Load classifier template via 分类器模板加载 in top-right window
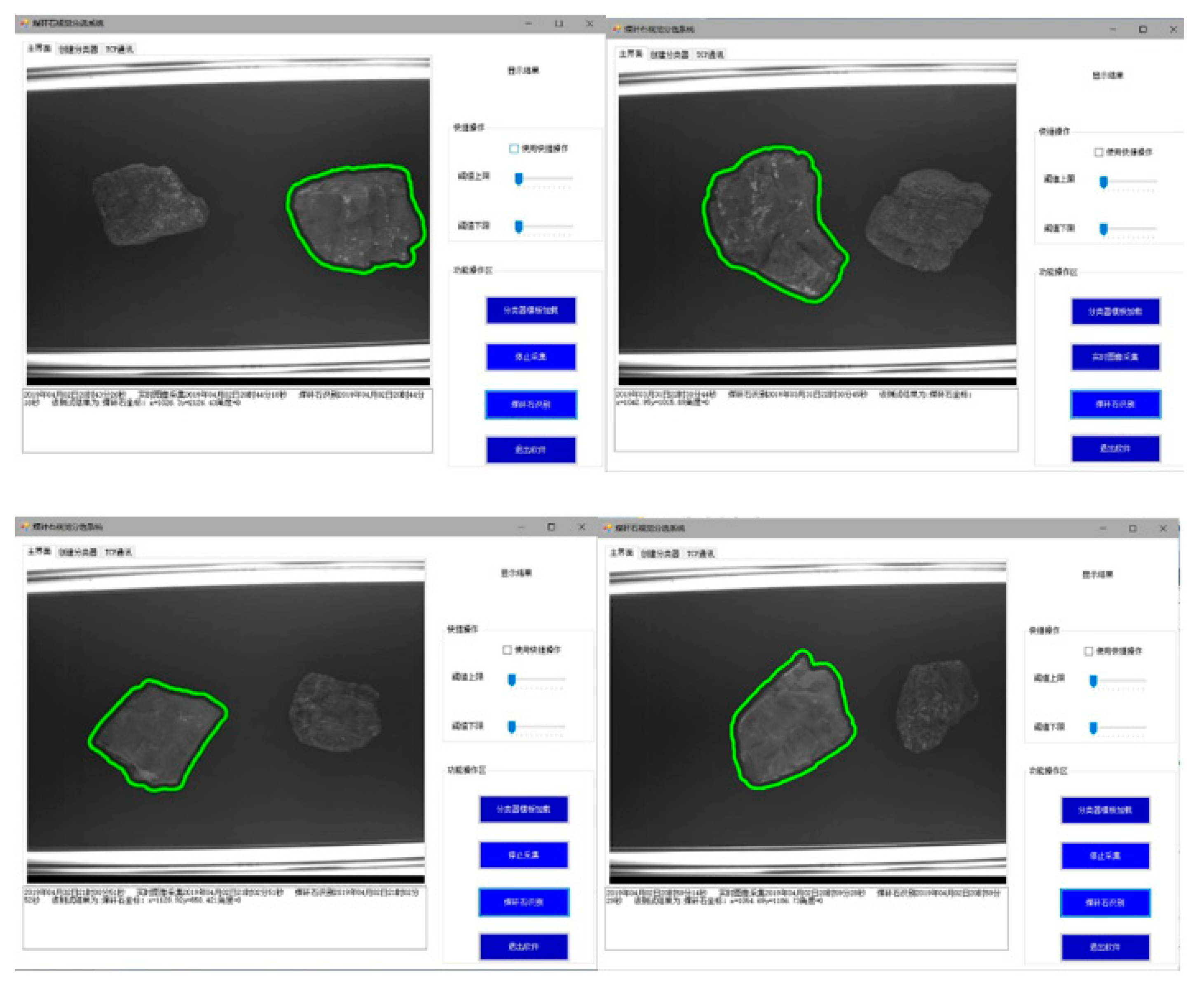Viewport: 1204px width, 985px height. (1115, 312)
